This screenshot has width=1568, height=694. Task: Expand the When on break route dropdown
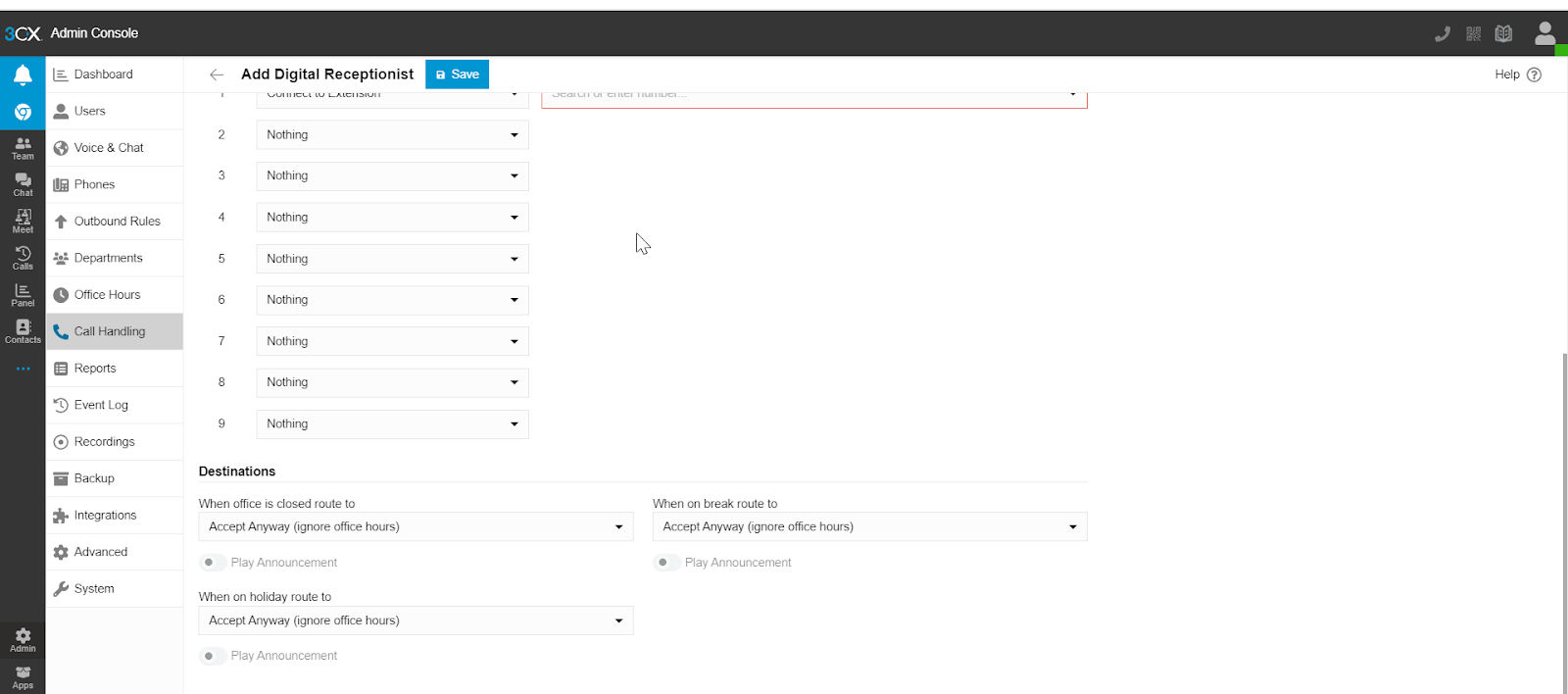point(869,527)
